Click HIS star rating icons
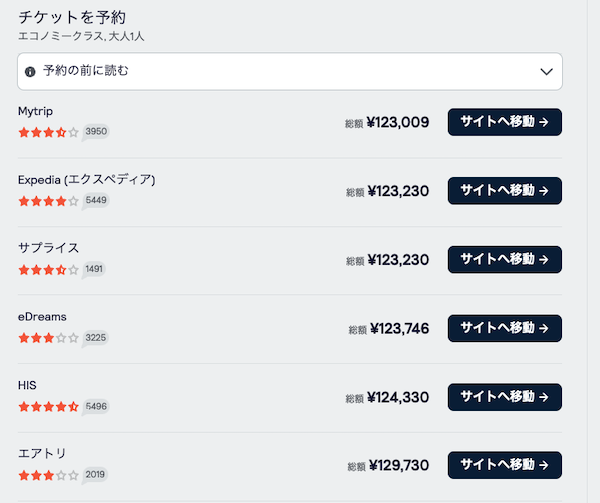The height and width of the screenshot is (503, 600). [48, 407]
